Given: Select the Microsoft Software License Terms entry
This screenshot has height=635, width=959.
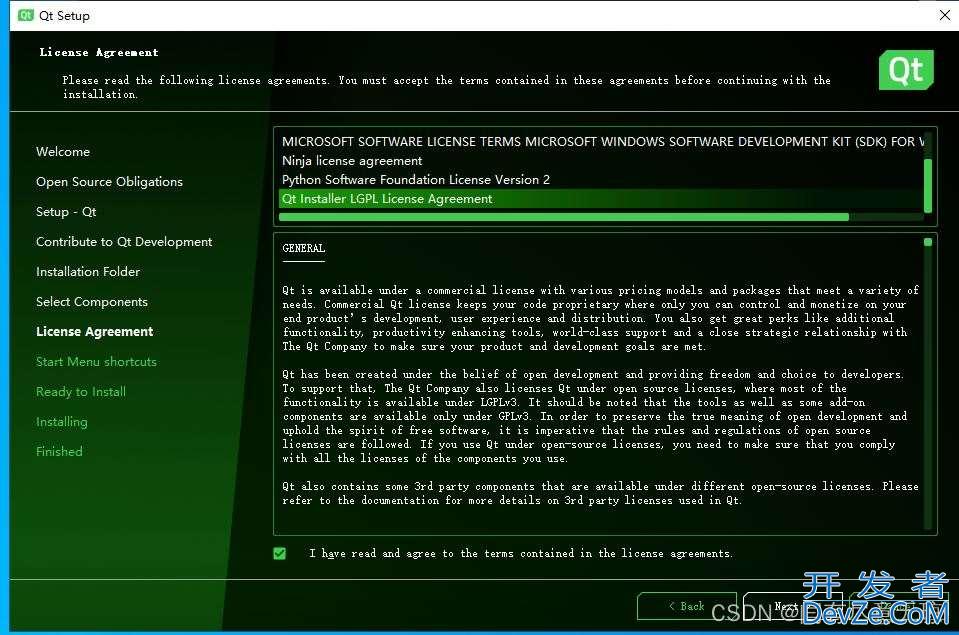Looking at the screenshot, I should click(x=601, y=142).
